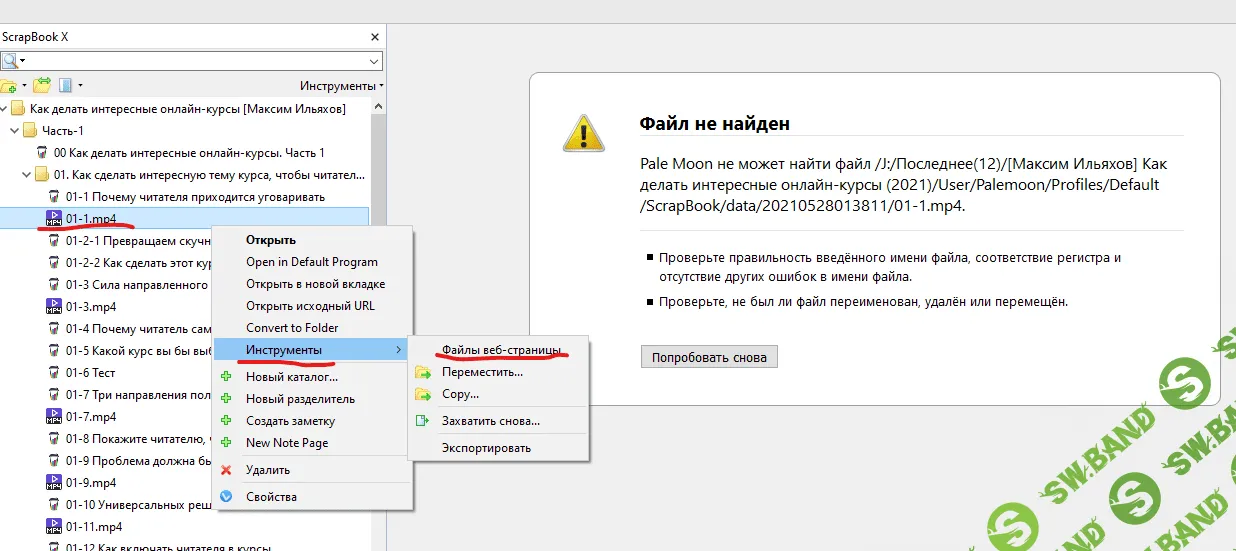Collapse the root course folder
Screen dimensions: 1236x551
point(4,109)
